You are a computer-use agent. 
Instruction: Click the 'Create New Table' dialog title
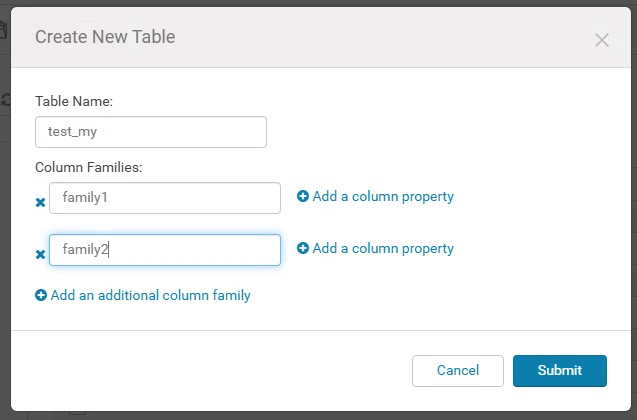coord(105,37)
